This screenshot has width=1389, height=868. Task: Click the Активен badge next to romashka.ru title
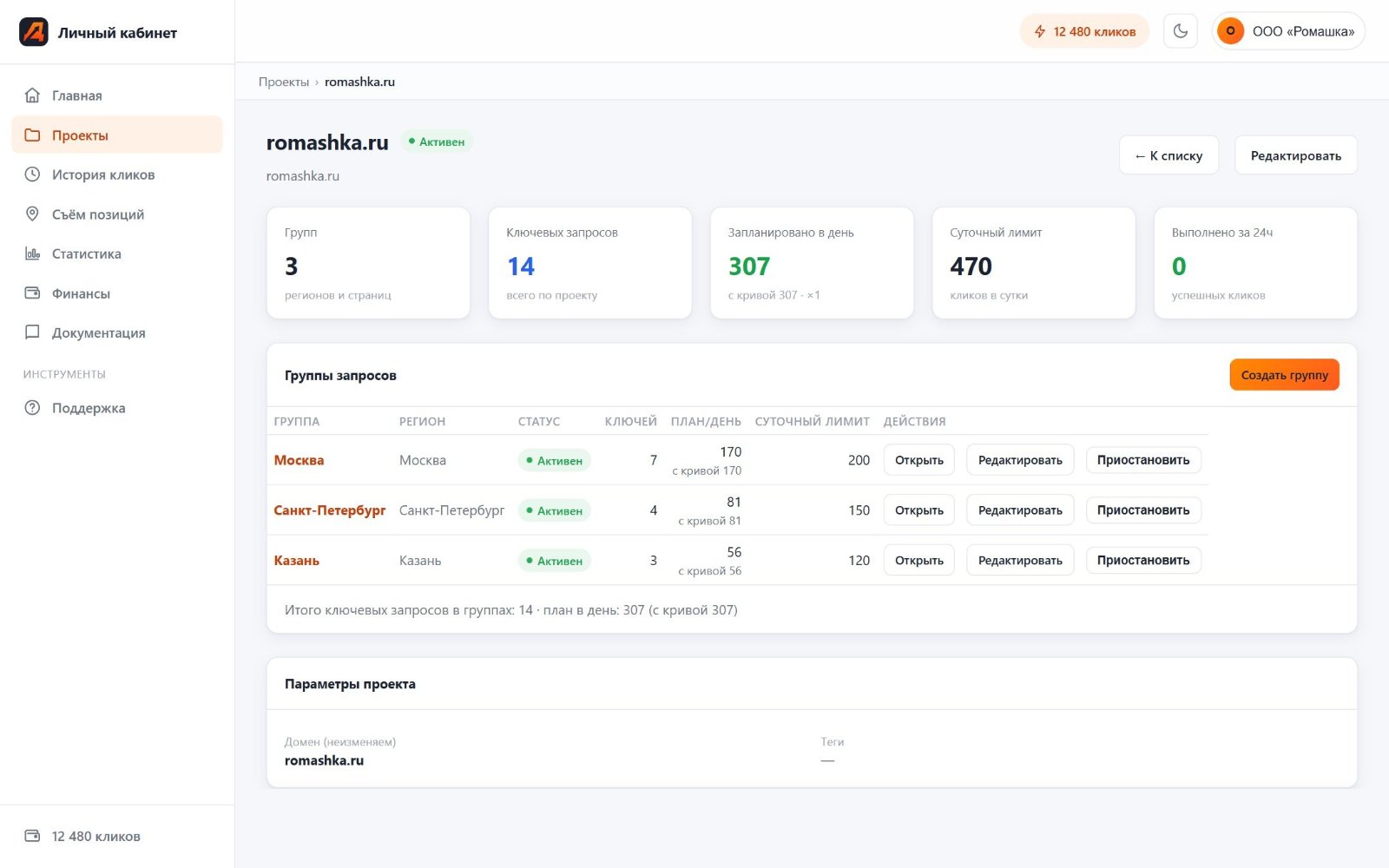(x=437, y=141)
